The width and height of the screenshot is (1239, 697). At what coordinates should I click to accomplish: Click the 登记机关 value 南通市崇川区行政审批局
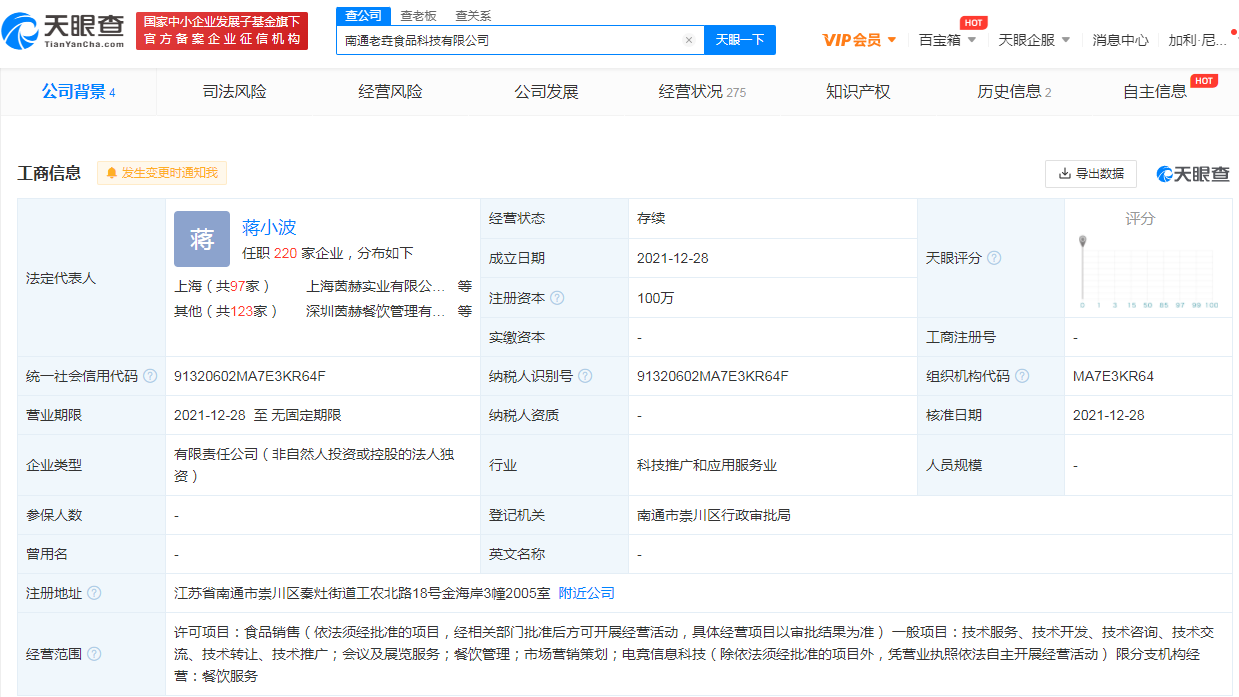[714, 515]
